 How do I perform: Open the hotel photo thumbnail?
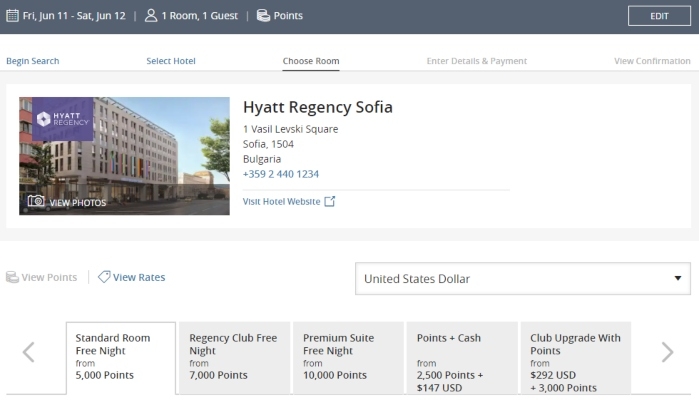(x=124, y=156)
